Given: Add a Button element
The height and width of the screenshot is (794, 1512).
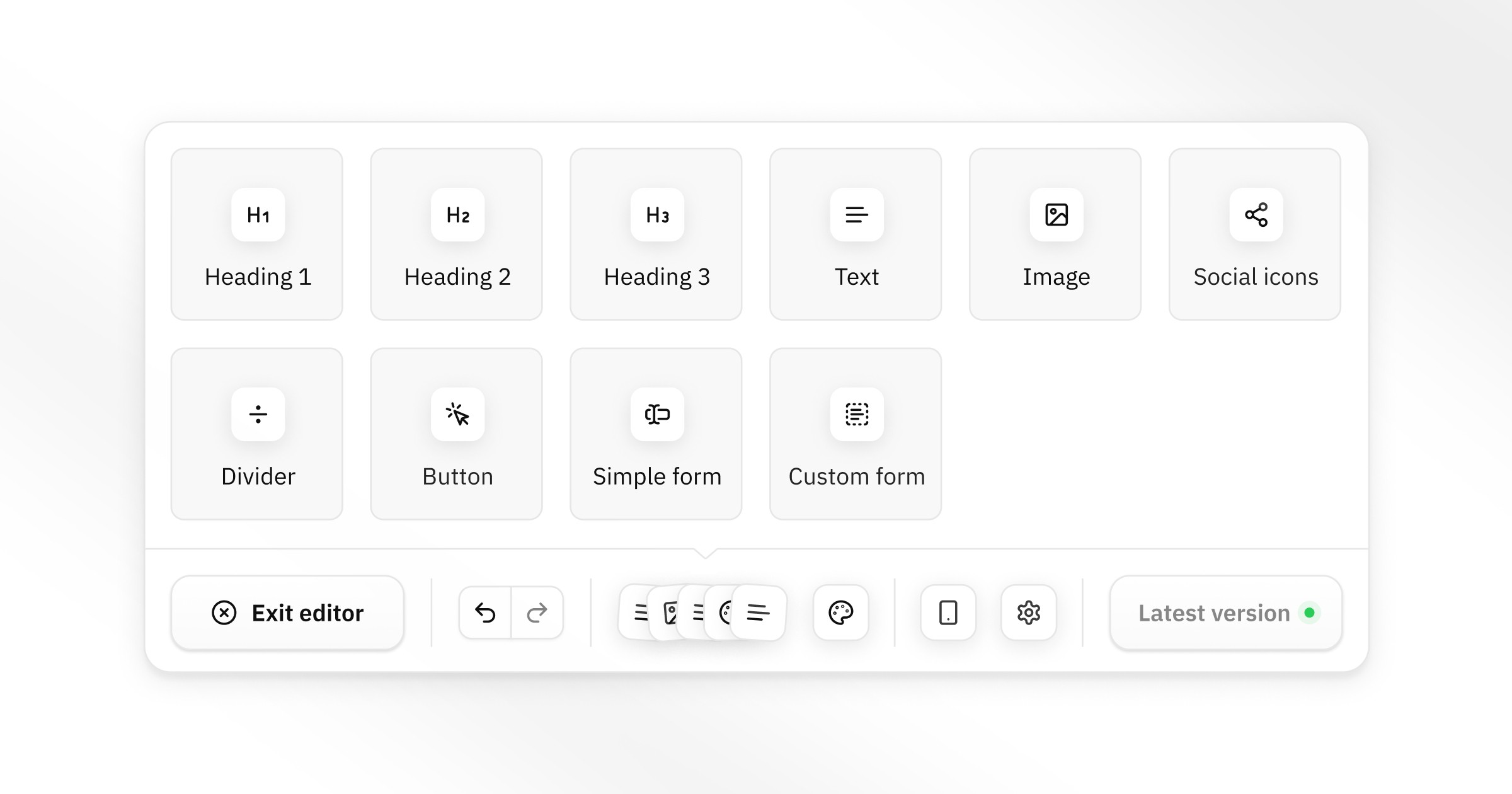Looking at the screenshot, I should (457, 434).
